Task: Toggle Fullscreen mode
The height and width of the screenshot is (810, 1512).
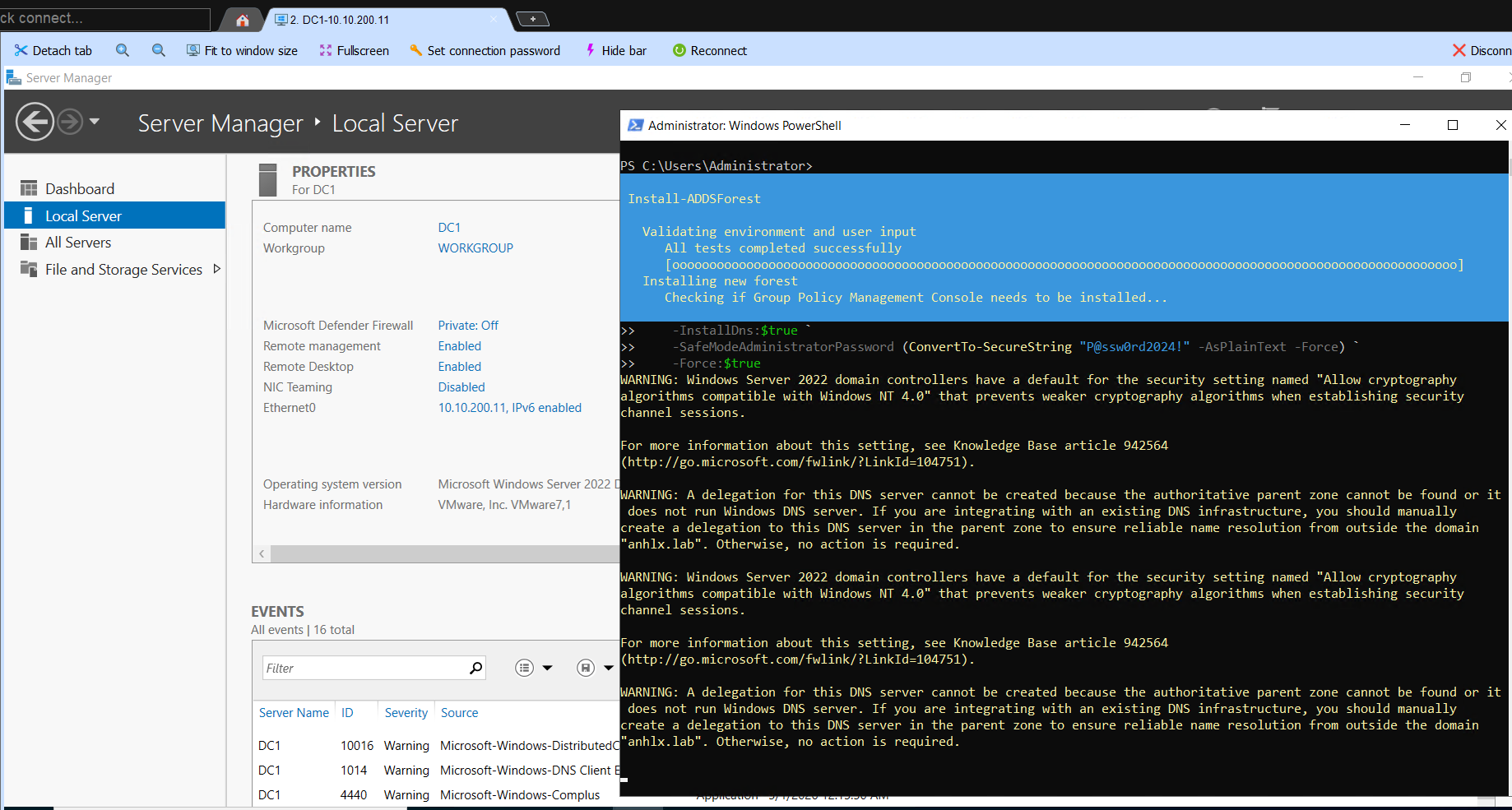Action: click(355, 50)
